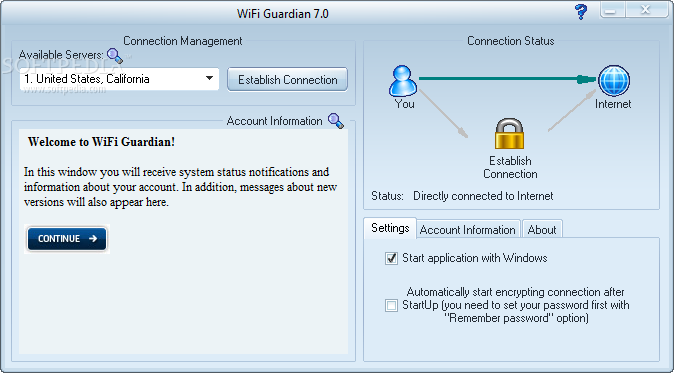Click the Establish Connection button
The image size is (674, 373).
click(288, 79)
